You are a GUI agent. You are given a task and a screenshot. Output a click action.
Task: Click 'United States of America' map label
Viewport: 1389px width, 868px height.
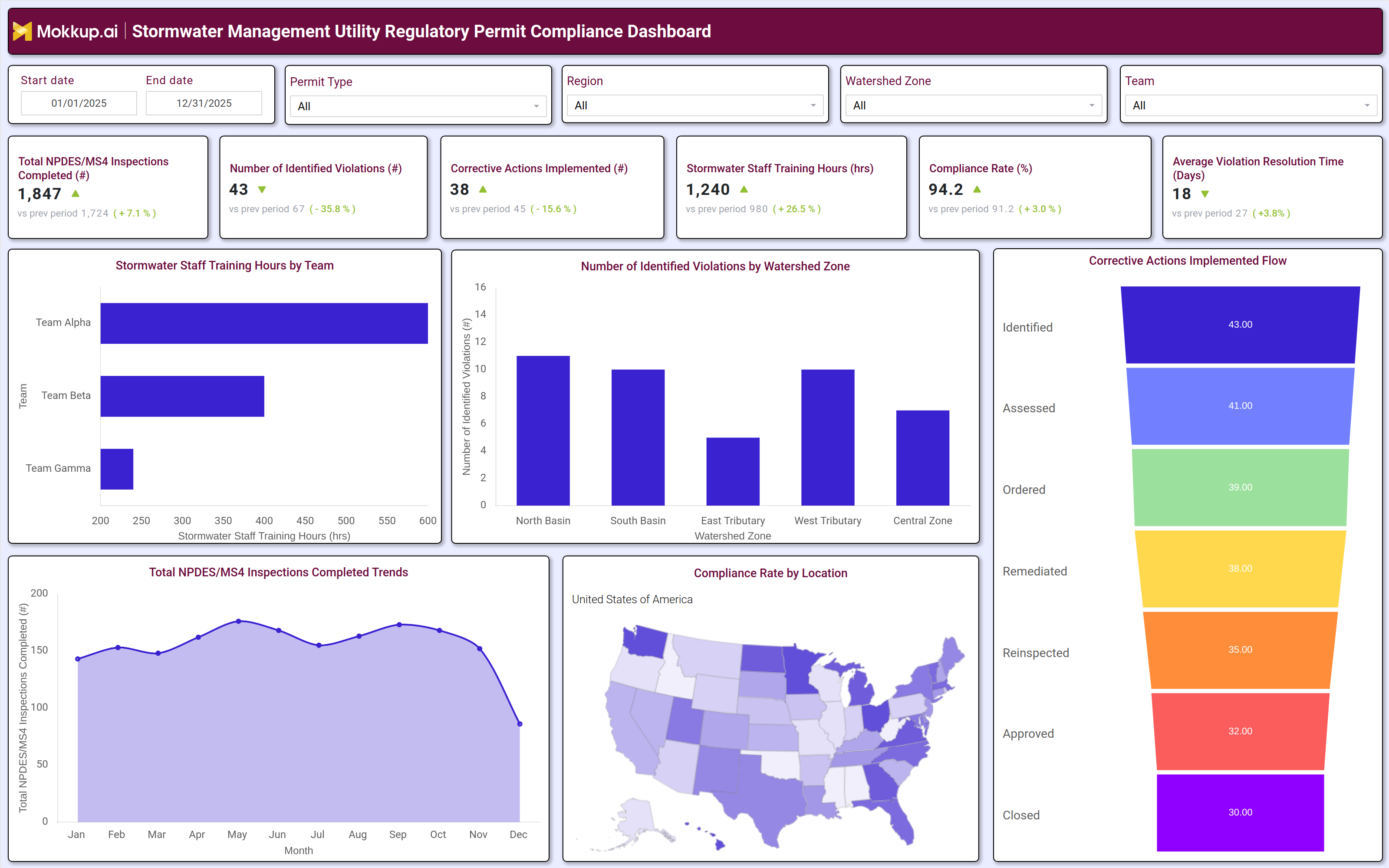632,599
